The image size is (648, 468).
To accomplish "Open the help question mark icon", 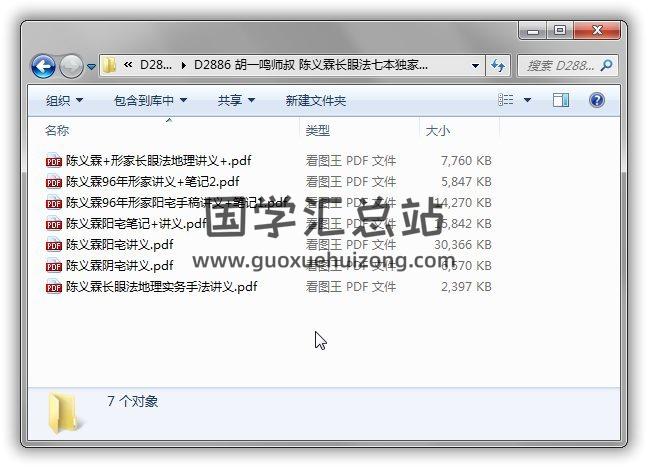I will point(597,100).
